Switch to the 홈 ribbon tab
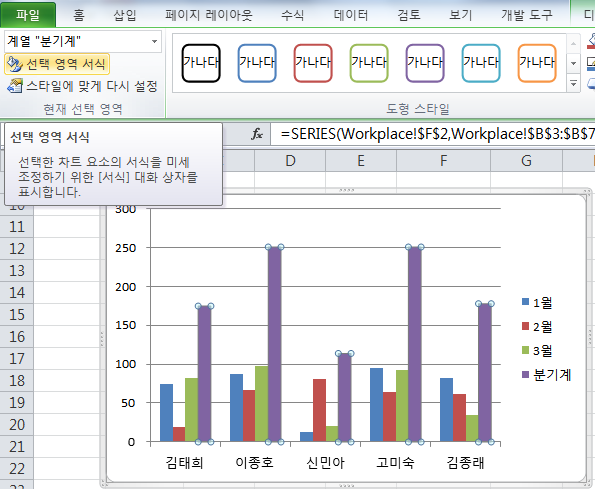 point(79,15)
